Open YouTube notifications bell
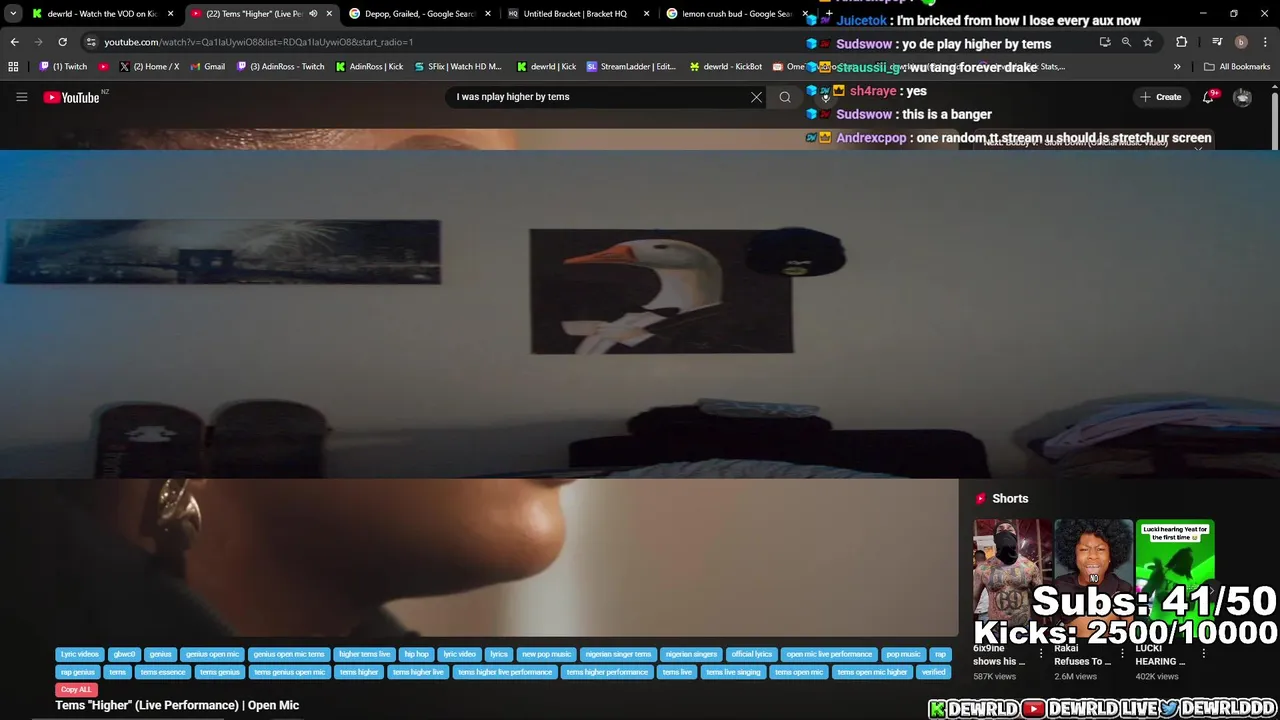Image resolution: width=1280 pixels, height=720 pixels. [x=1209, y=97]
